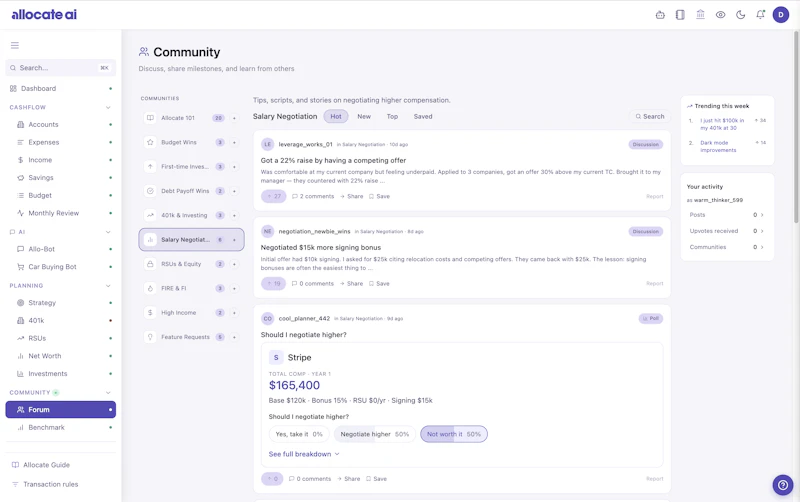
Task: Vote 'Negotiate higher' poll option
Action: (x=374, y=434)
